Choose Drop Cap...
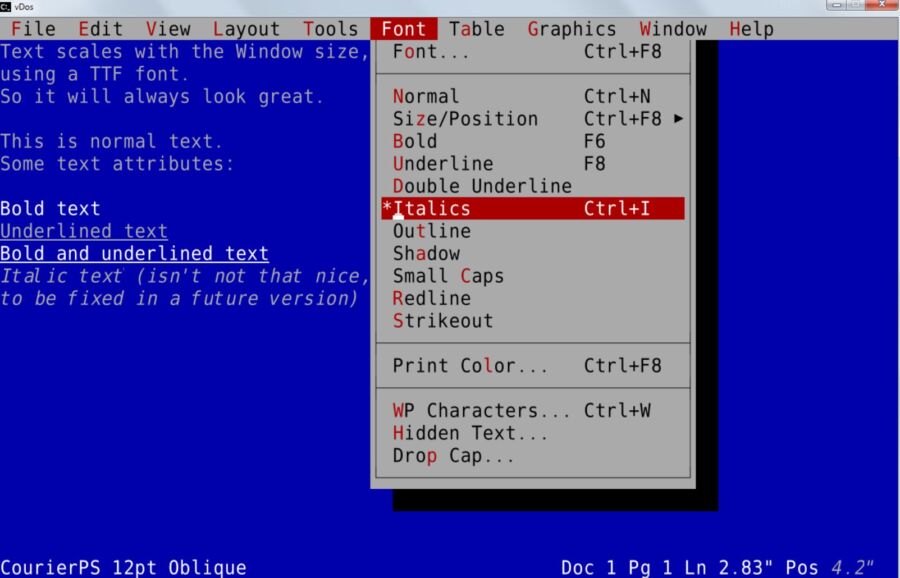 click(533, 456)
